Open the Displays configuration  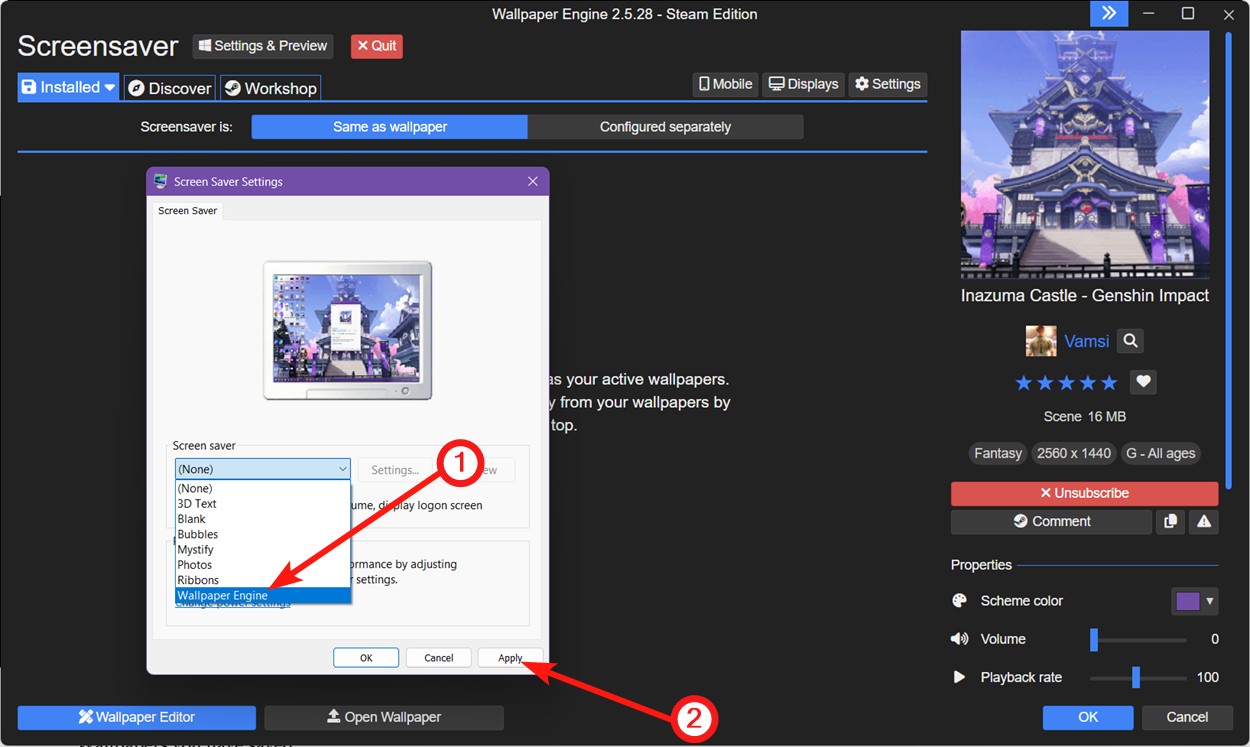803,84
